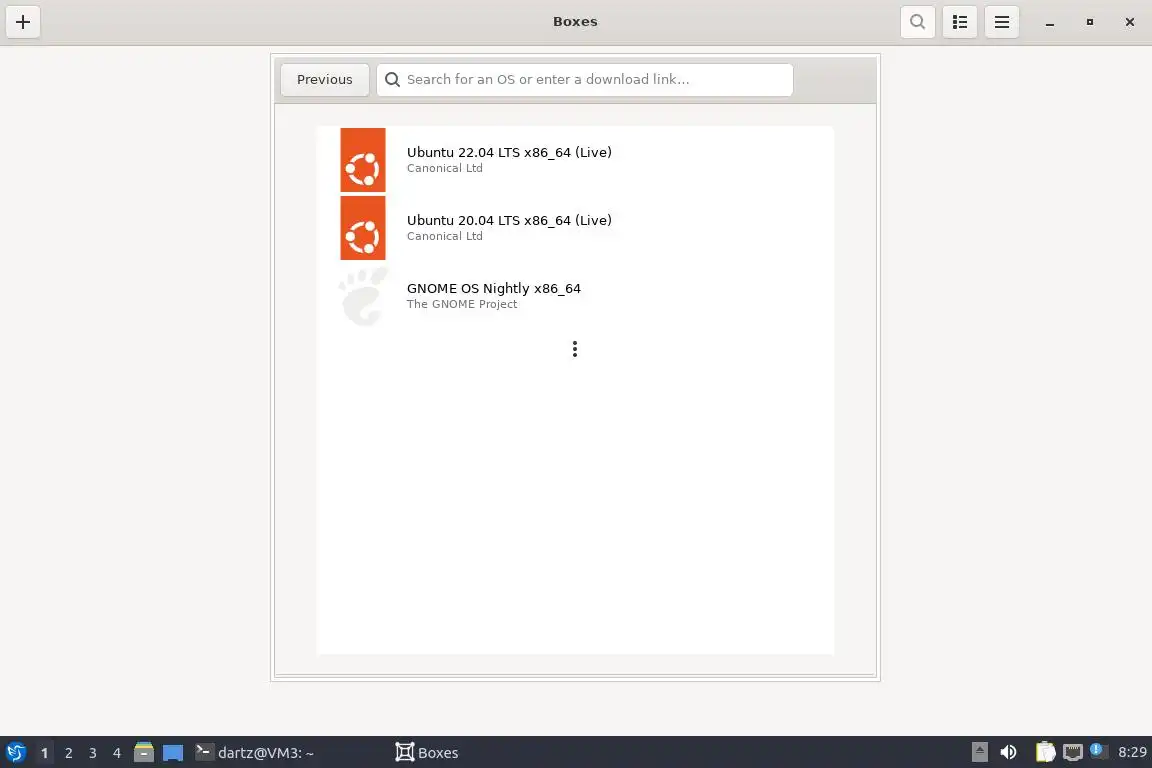Switch to workspace 2
Viewport: 1152px width, 768px height.
tap(68, 753)
